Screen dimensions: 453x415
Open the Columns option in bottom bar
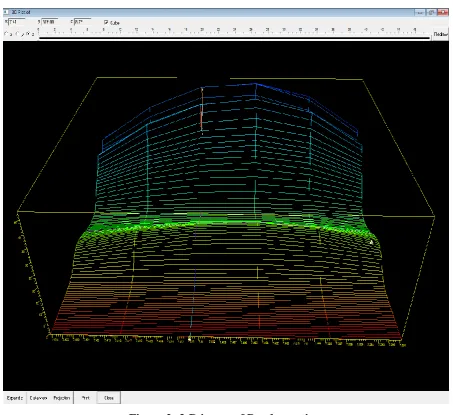click(x=38, y=398)
